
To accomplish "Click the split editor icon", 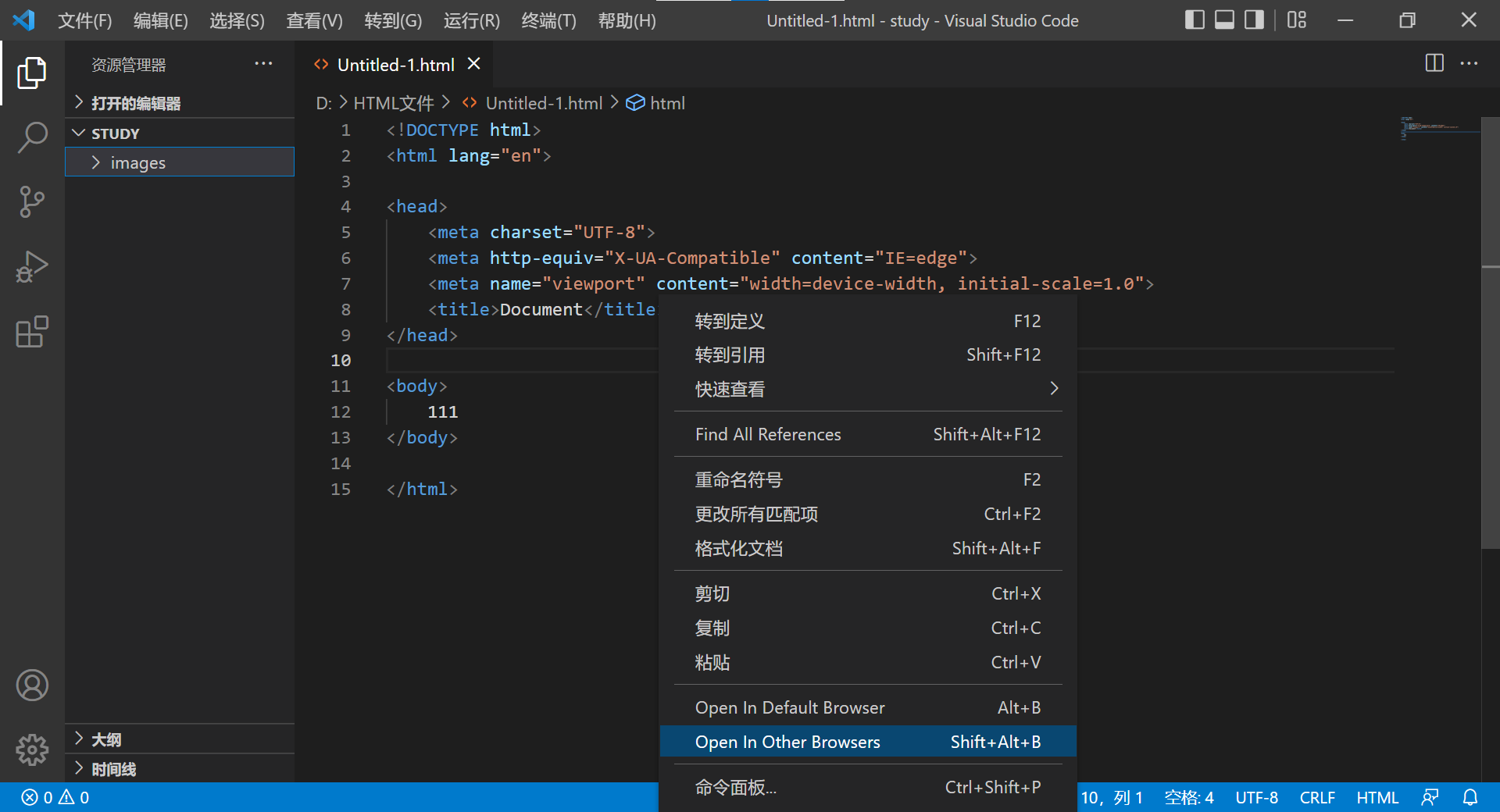I will click(x=1435, y=64).
